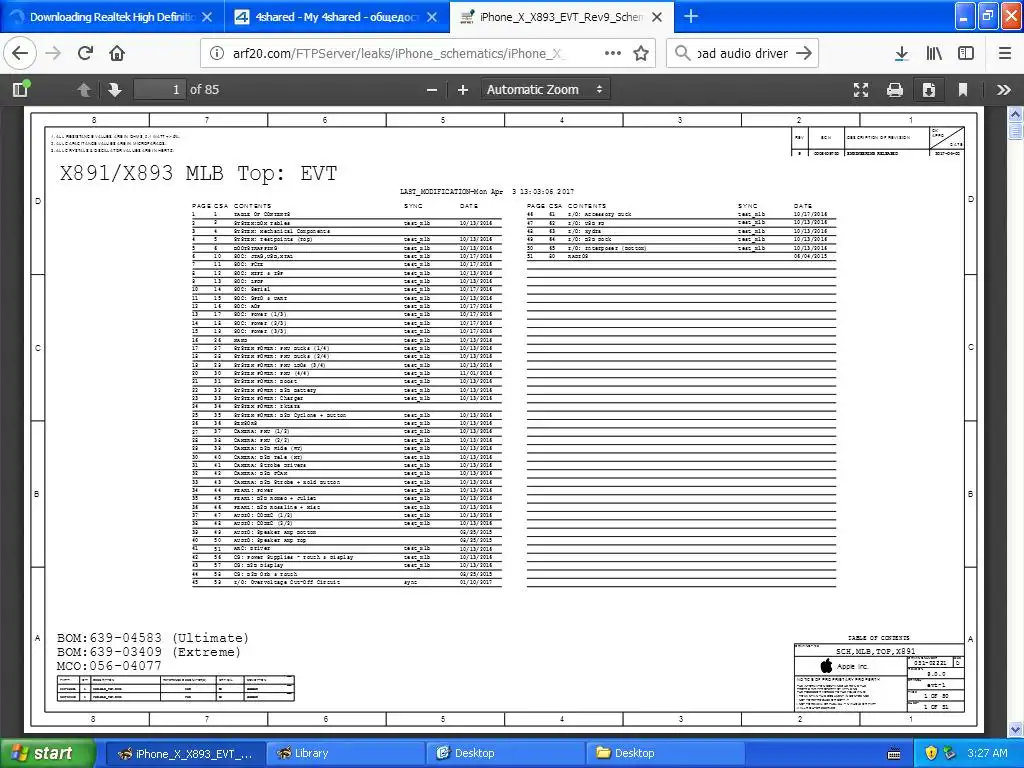The height and width of the screenshot is (768, 1024).
Task: Open the Library window from taskbar
Action: [x=345, y=753]
